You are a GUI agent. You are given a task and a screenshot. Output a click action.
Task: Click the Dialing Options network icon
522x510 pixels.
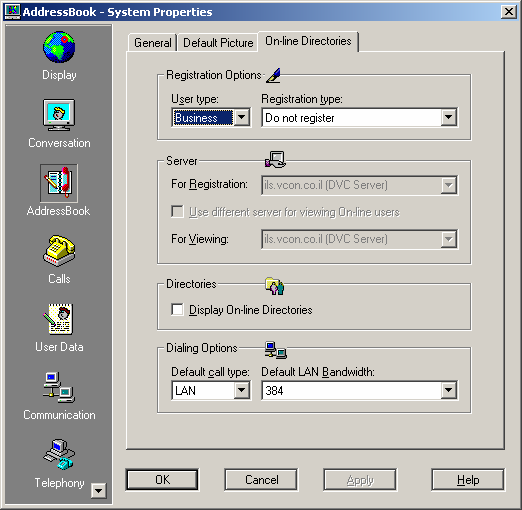tap(276, 350)
